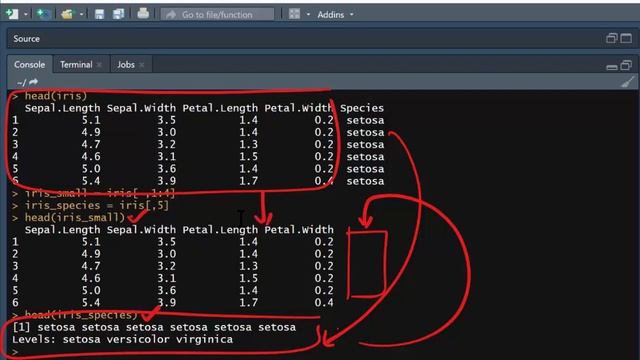Click the Save floppy disk icon
This screenshot has width=640, height=360.
coord(99,15)
